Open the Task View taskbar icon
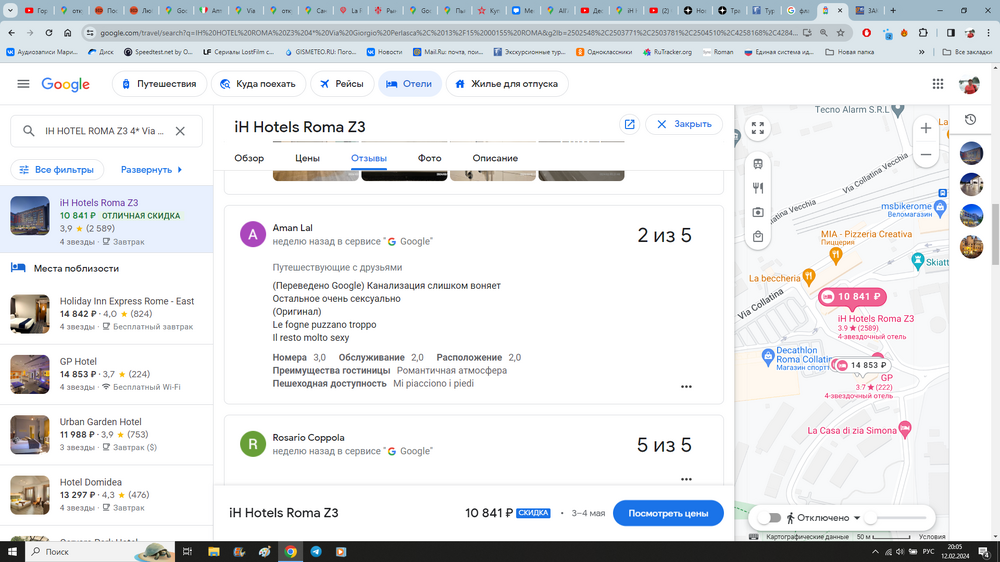This screenshot has height=562, width=1000. click(x=187, y=552)
